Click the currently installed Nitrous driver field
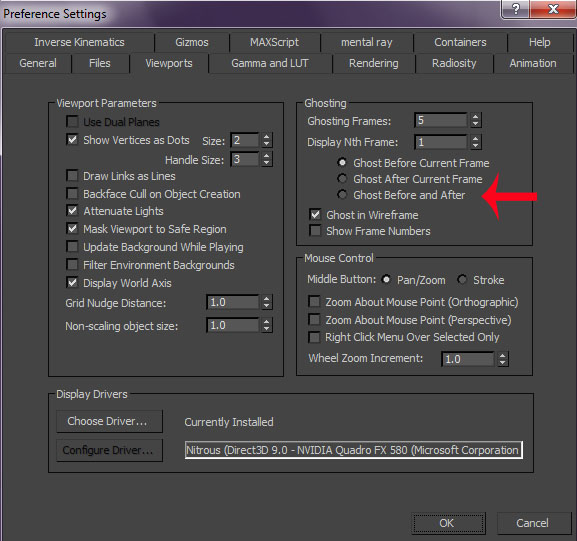The image size is (577, 541). click(353, 450)
